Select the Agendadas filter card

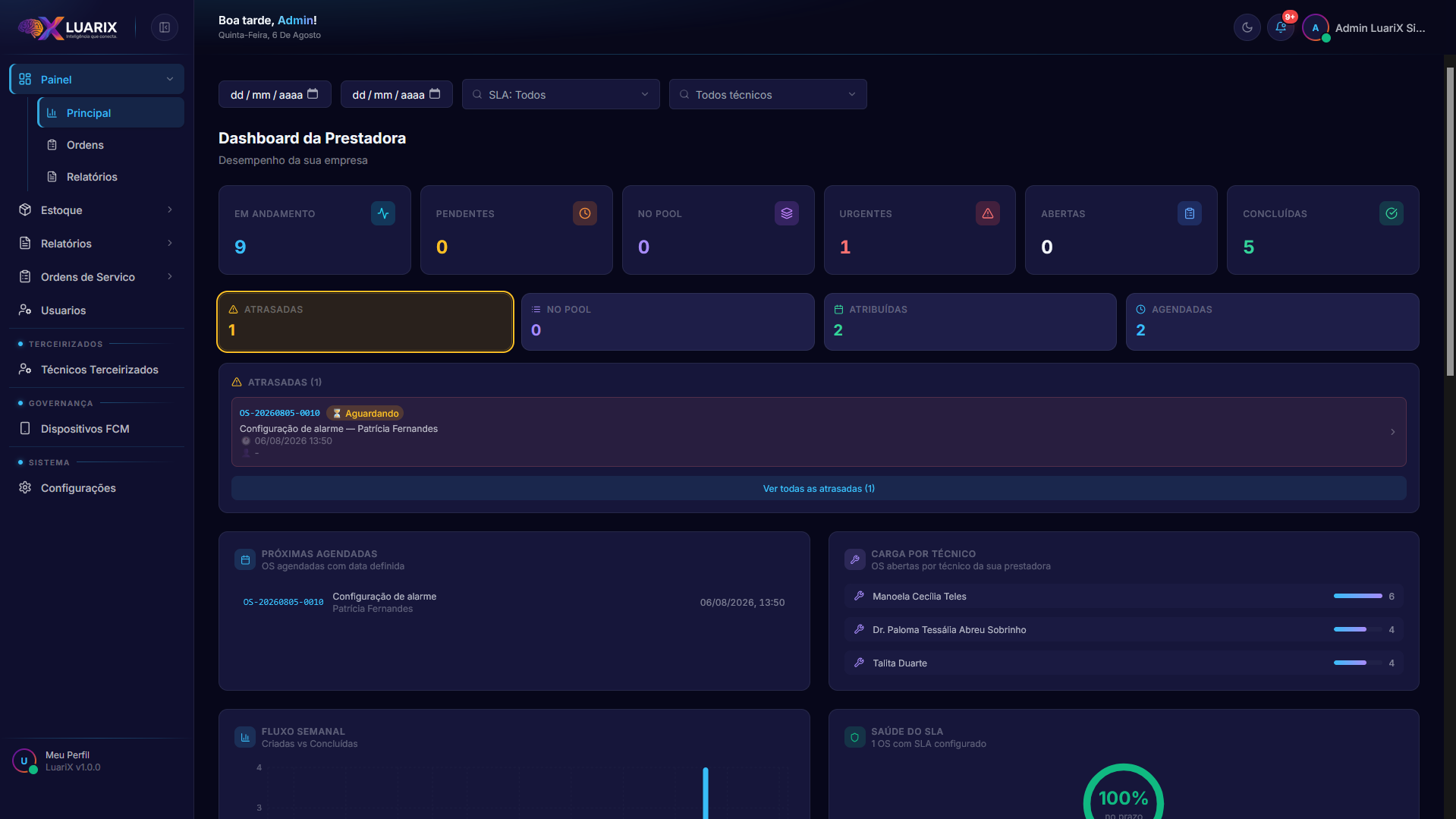[x=1272, y=321]
